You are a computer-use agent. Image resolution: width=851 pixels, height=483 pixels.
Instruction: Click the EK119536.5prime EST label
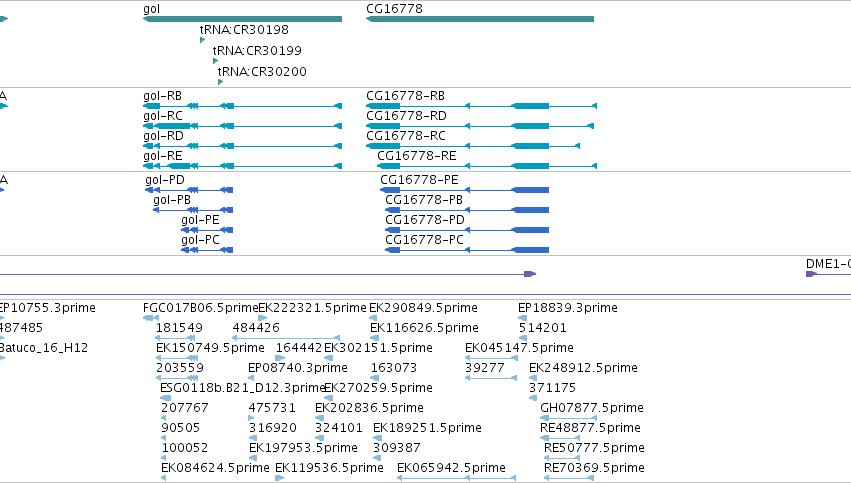329,468
